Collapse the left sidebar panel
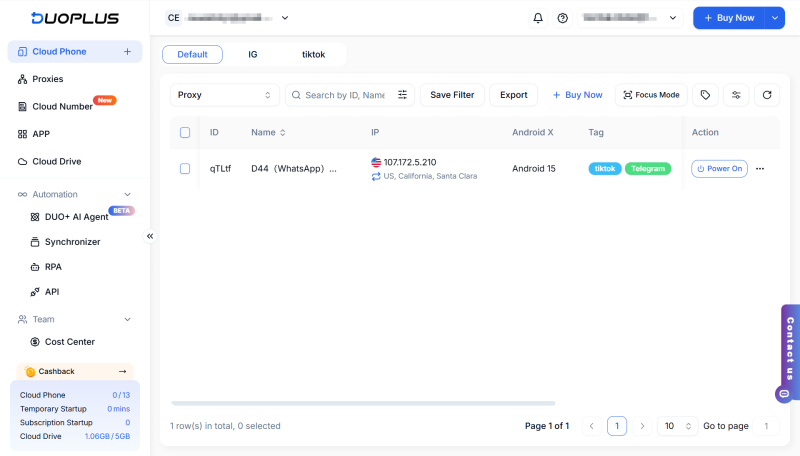 (x=150, y=236)
